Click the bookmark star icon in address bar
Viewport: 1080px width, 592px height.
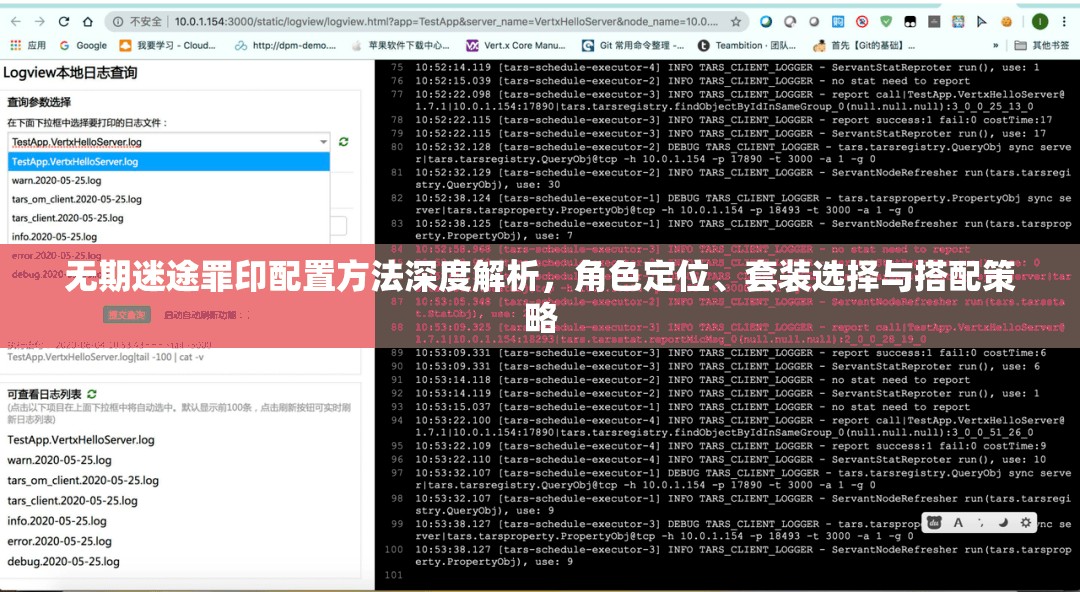[736, 19]
